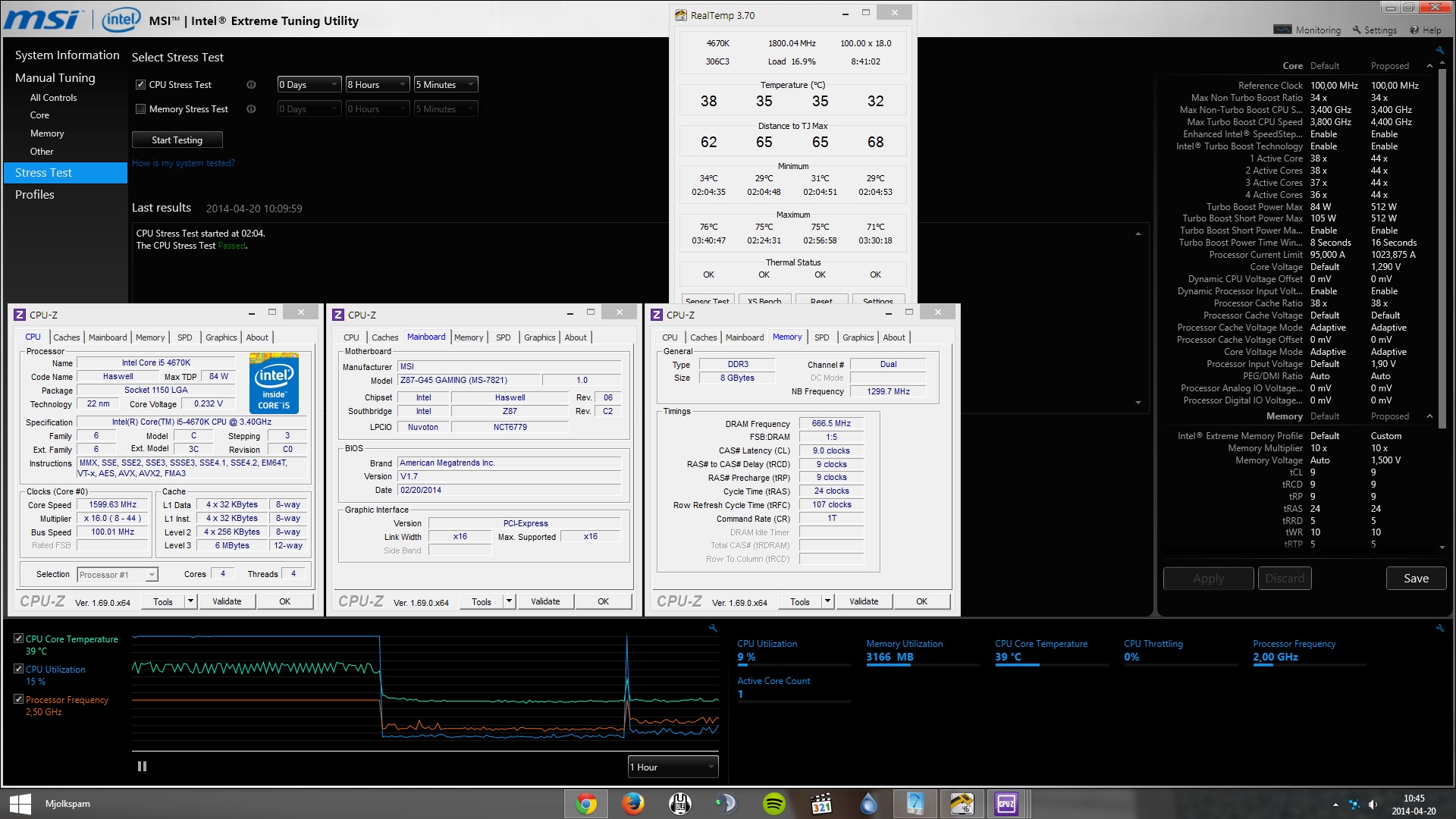Toggle Processor Frequency graph checkbox
The width and height of the screenshot is (1456, 819).
click(18, 699)
